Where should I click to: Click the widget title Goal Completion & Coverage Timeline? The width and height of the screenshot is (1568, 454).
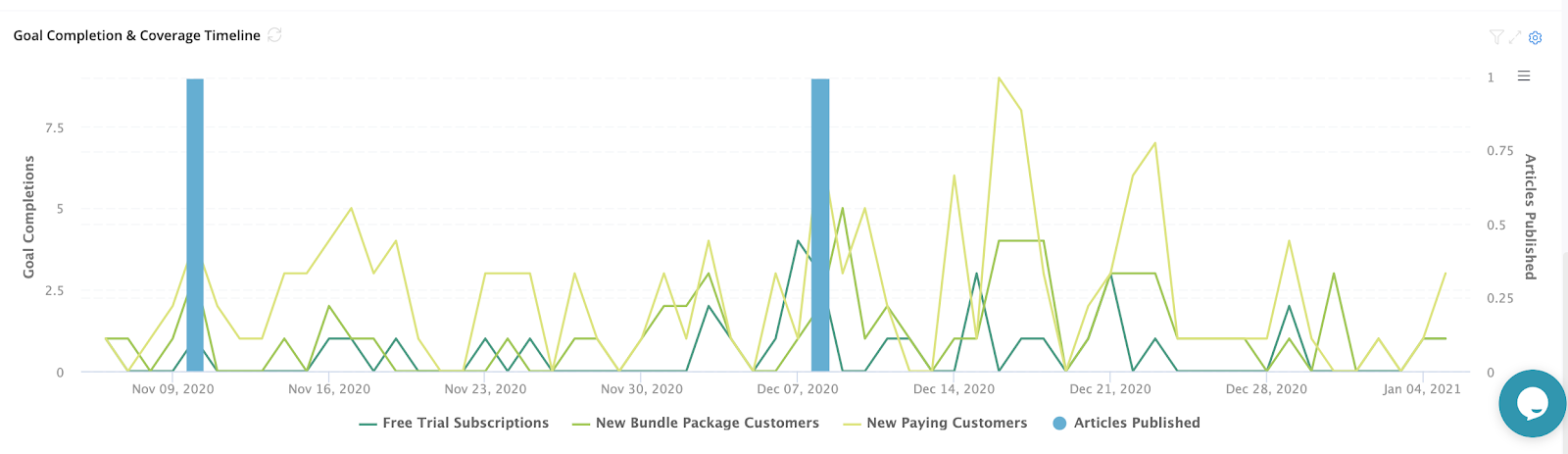coord(137,35)
